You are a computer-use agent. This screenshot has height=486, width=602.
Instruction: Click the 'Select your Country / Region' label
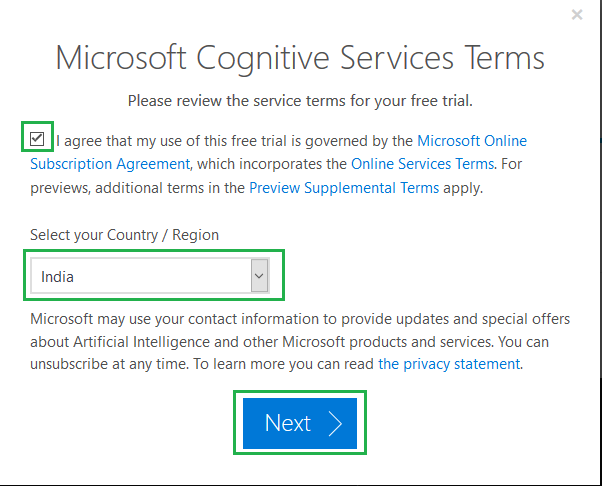click(x=124, y=235)
